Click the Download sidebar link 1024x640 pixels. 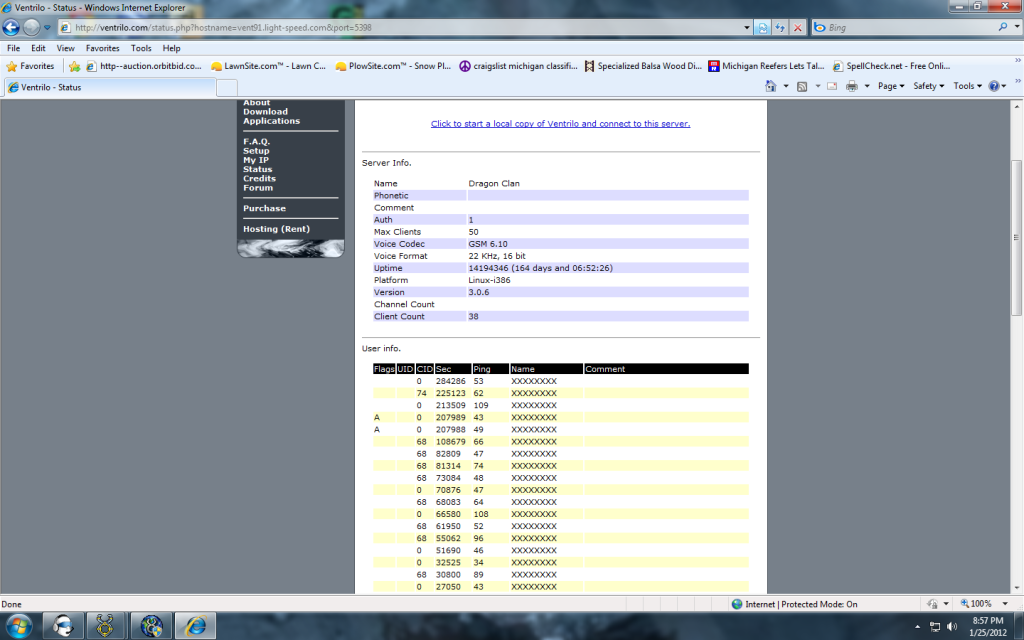(265, 112)
